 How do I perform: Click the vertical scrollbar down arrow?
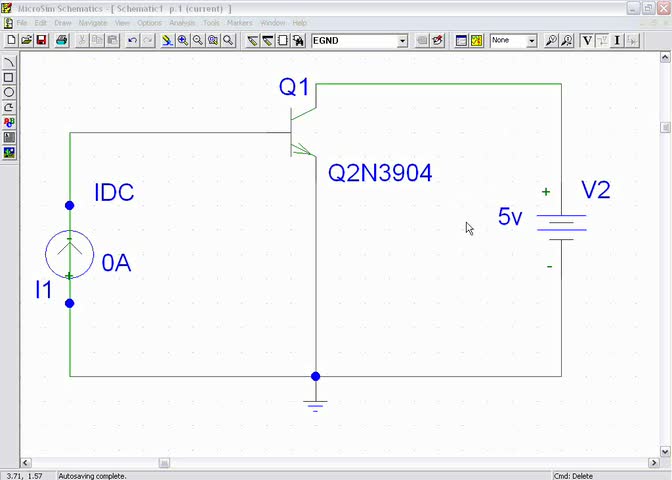[665, 452]
